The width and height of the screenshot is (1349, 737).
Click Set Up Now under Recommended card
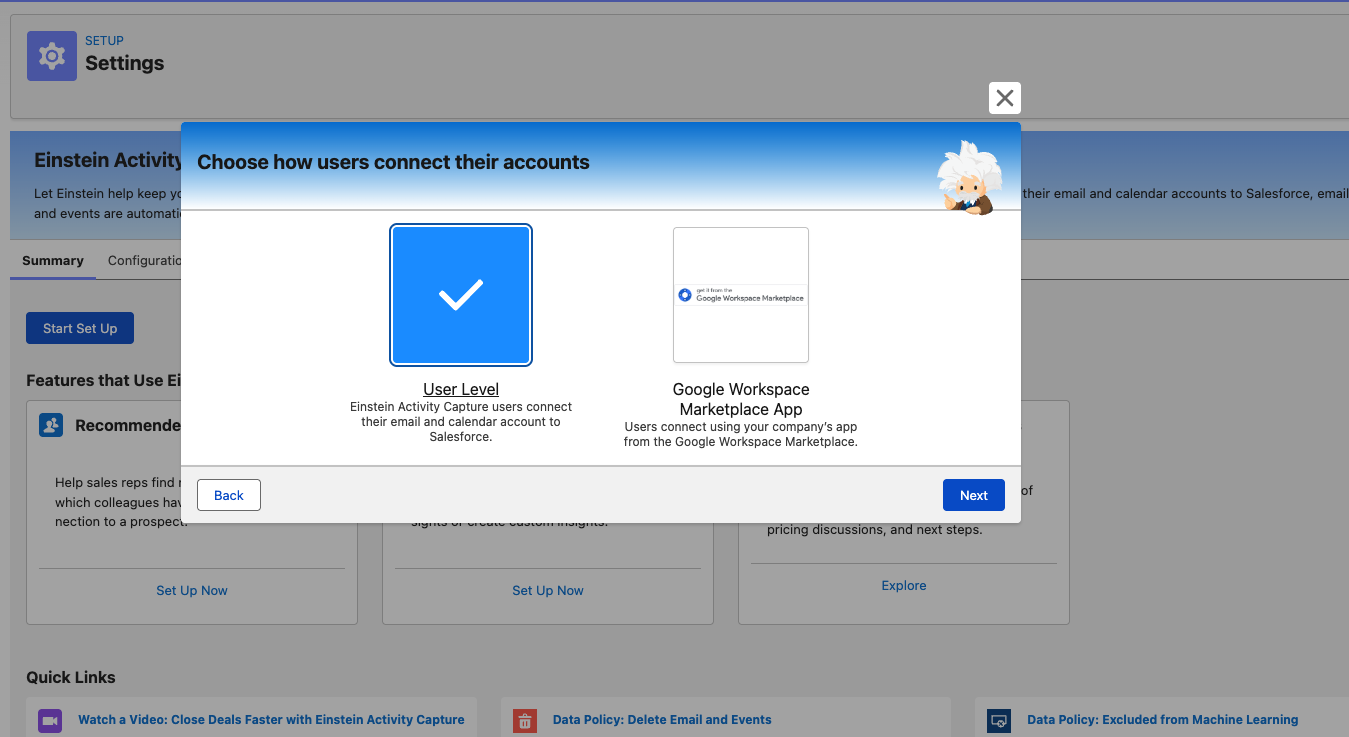(x=192, y=590)
